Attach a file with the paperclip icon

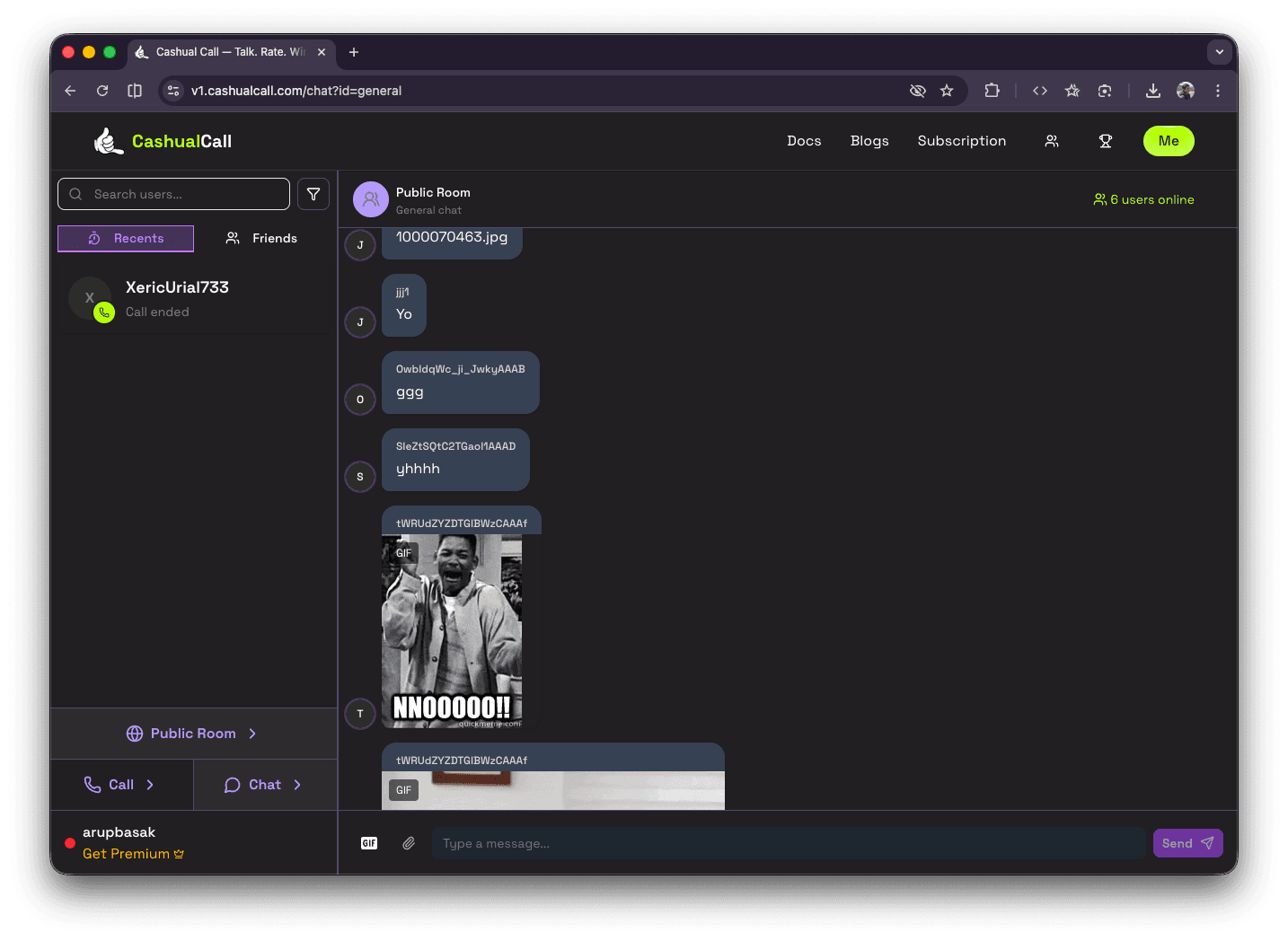[x=409, y=842]
